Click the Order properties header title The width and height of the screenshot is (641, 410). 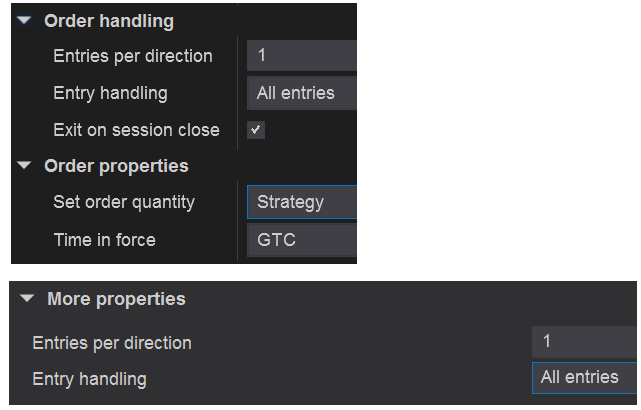116,166
